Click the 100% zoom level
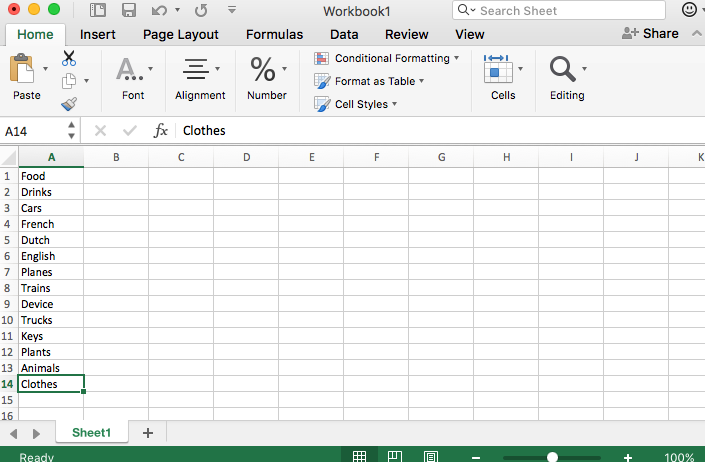705x462 pixels. [x=679, y=457]
